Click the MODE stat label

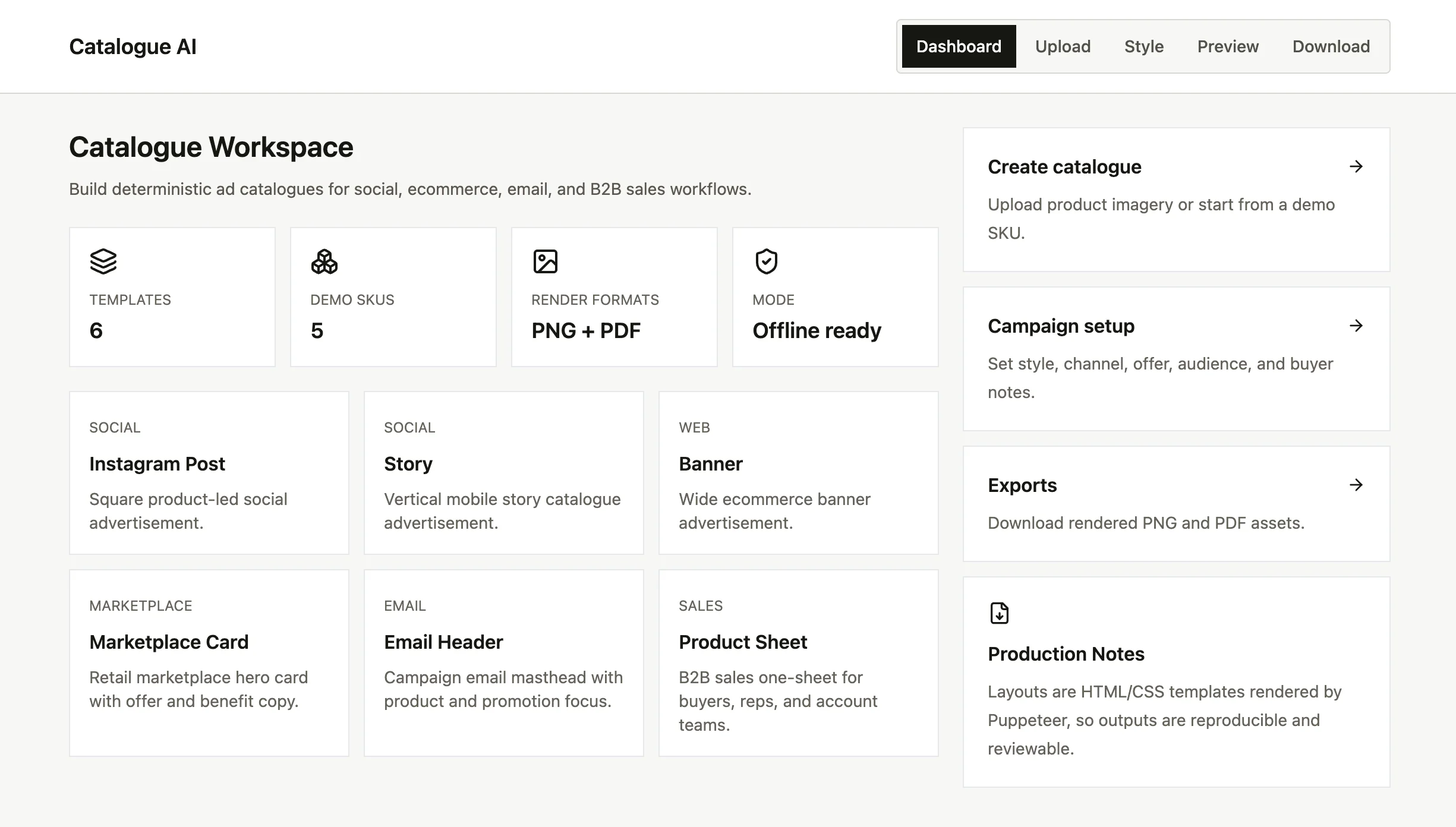[x=773, y=300]
